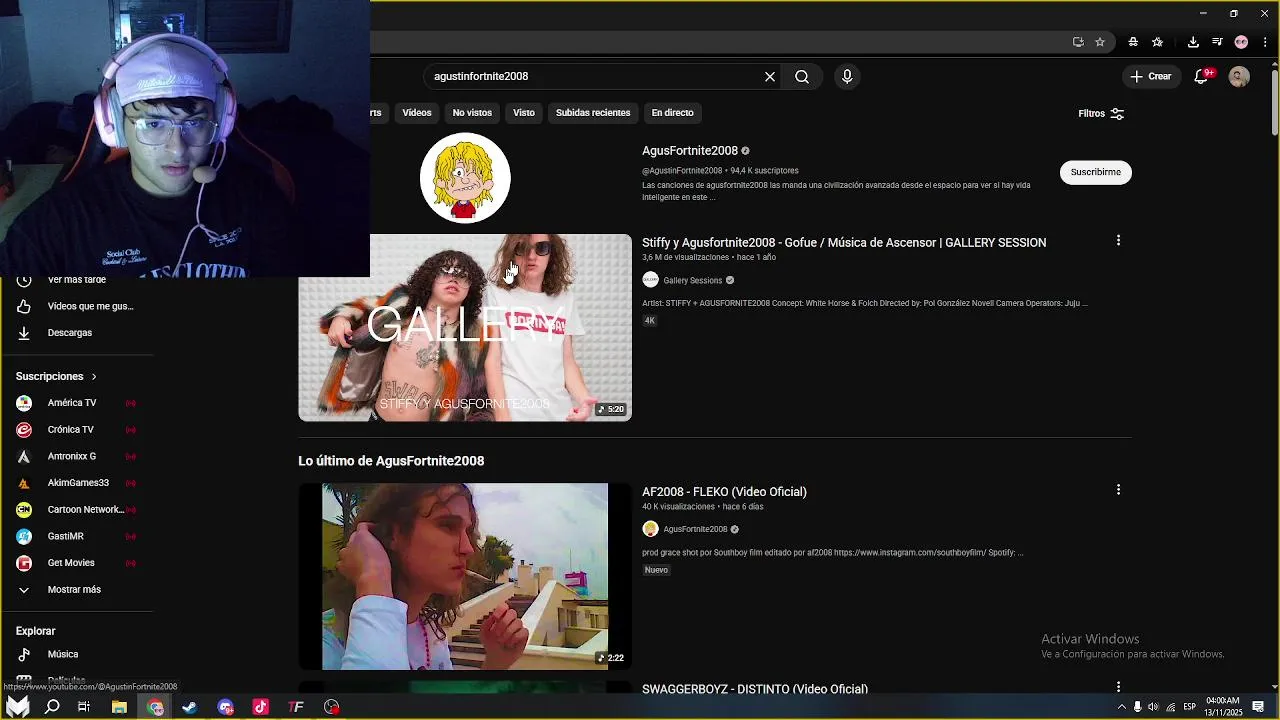The image size is (1280, 720).
Task: Open the Gallery Sessions channel link
Action: 692,281
